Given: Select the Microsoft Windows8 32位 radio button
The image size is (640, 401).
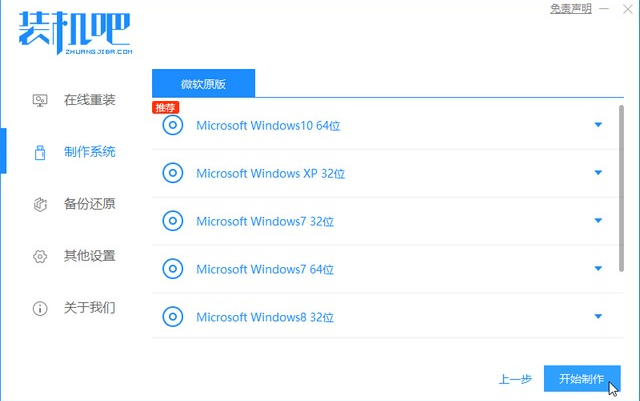Looking at the screenshot, I should (x=173, y=317).
